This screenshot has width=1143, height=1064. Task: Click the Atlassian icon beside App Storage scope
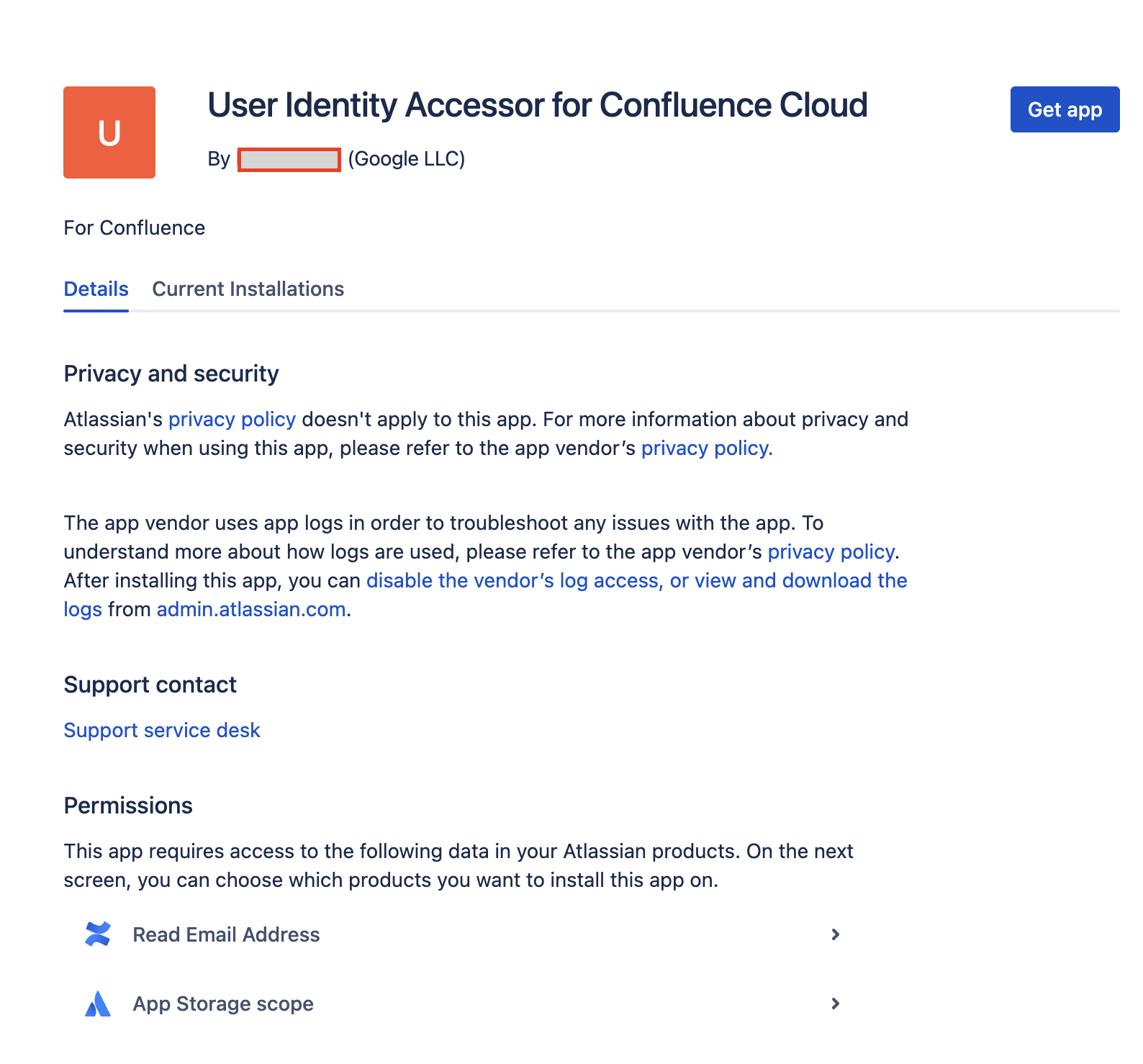[x=98, y=1004]
